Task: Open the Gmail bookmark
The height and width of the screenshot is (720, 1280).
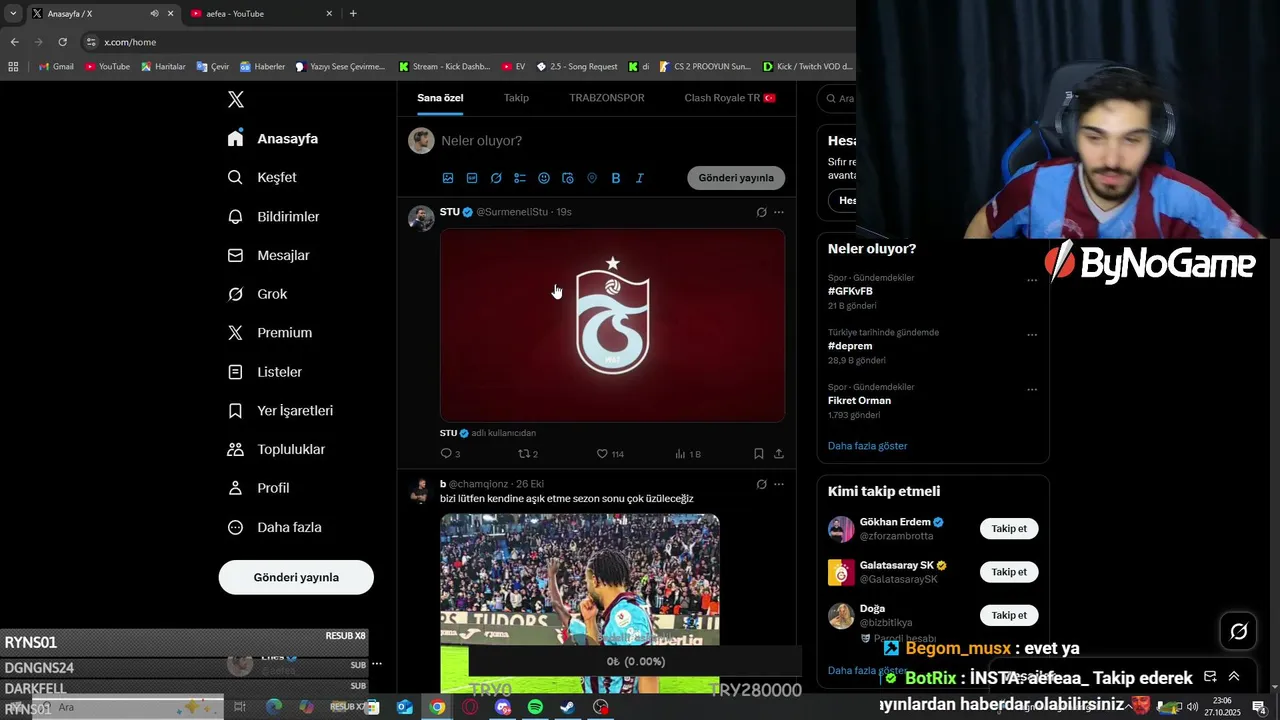Action: tap(56, 67)
